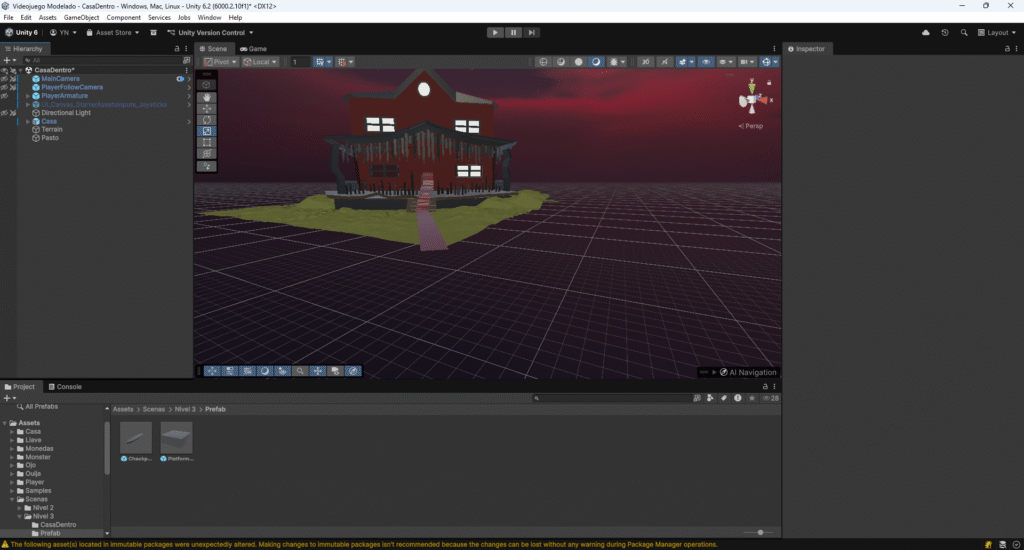Open the Pivot handle position dropdown
The height and width of the screenshot is (550, 1024).
point(220,62)
